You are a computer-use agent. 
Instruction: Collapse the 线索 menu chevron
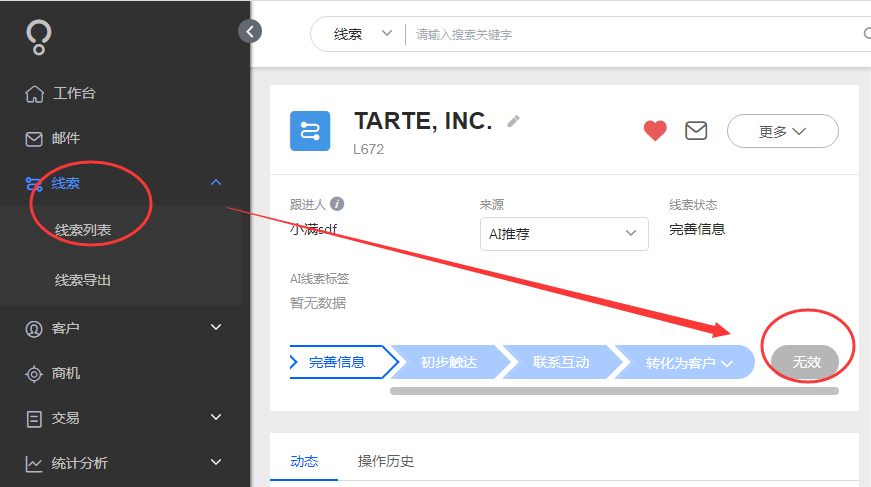tap(216, 183)
